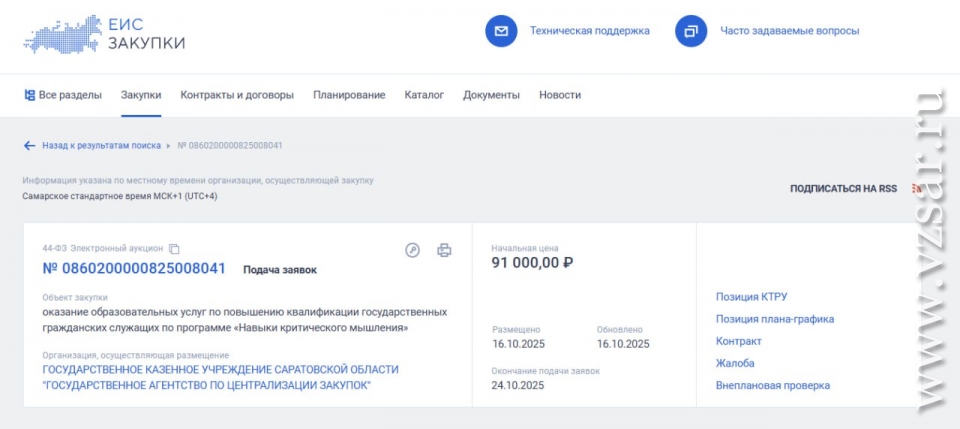
Task: Select the Документы tab
Action: pyautogui.click(x=491, y=95)
